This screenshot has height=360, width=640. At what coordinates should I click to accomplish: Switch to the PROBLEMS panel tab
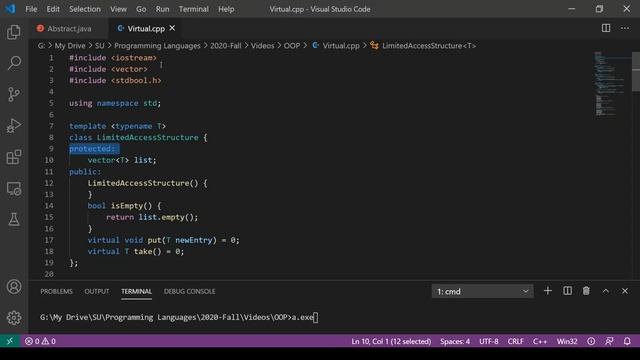pos(56,291)
